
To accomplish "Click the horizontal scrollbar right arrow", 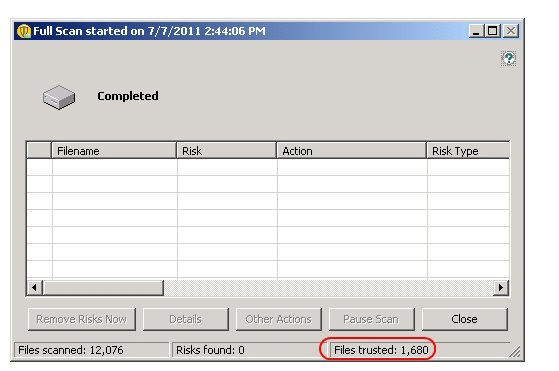I will (501, 287).
